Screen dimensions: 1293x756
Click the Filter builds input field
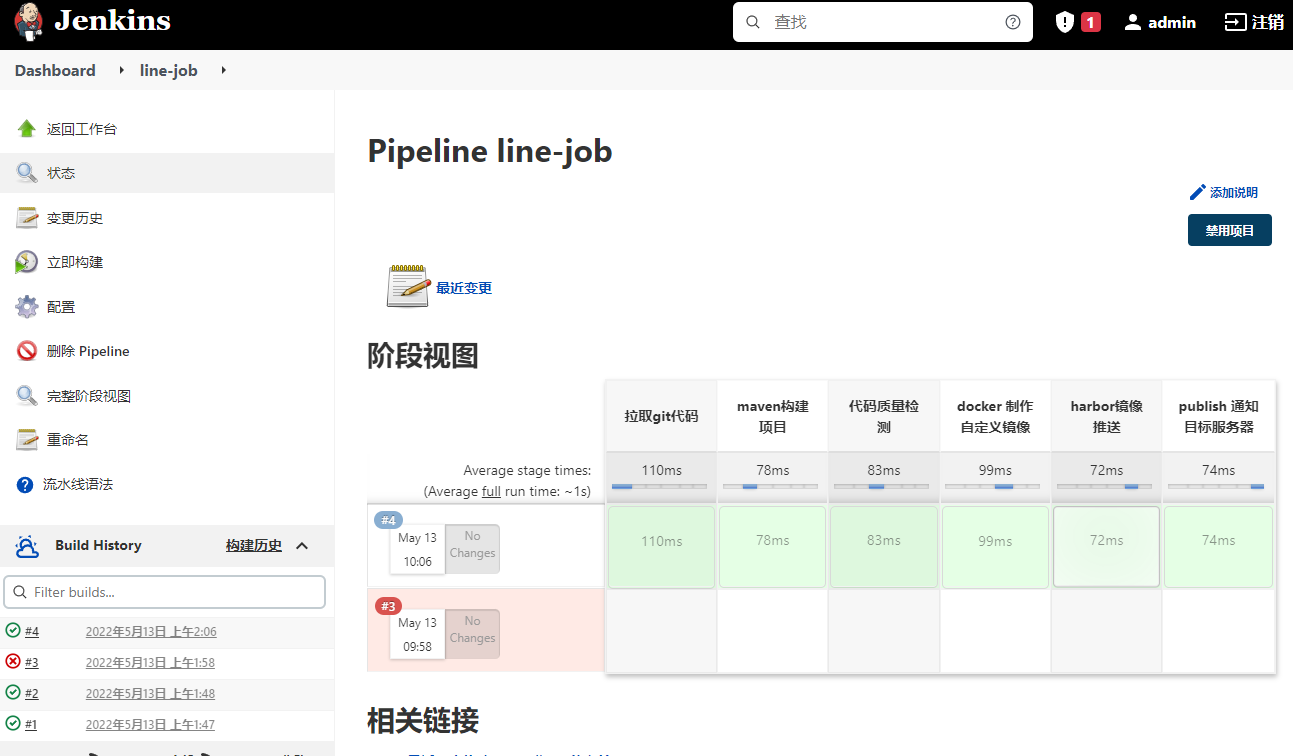tap(165, 592)
